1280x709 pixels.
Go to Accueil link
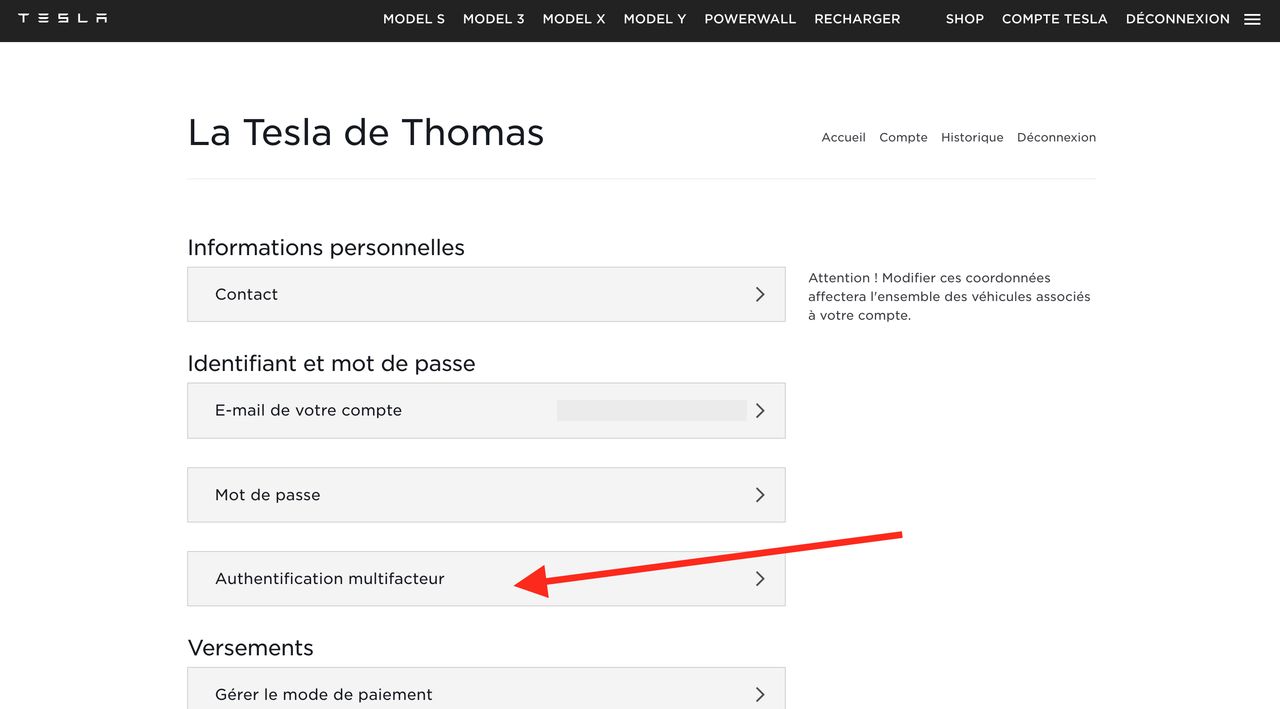843,138
